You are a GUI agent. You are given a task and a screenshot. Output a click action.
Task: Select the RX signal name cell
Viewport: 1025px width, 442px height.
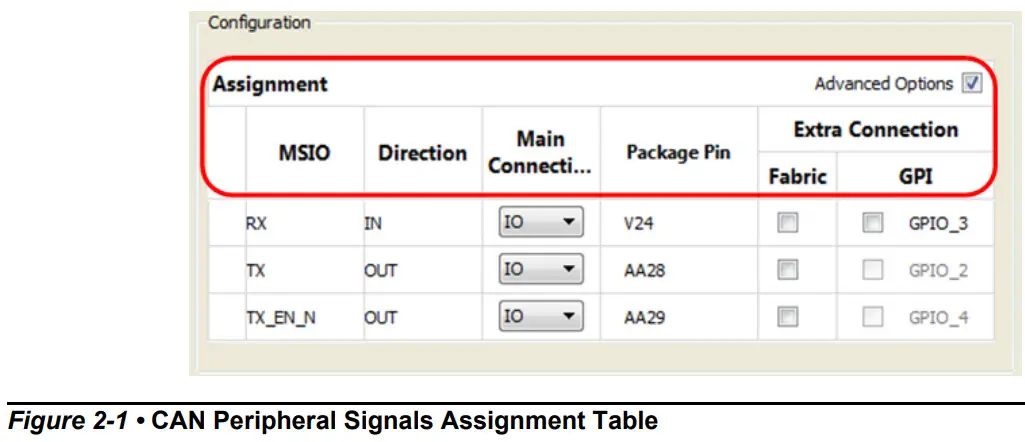[x=256, y=224]
